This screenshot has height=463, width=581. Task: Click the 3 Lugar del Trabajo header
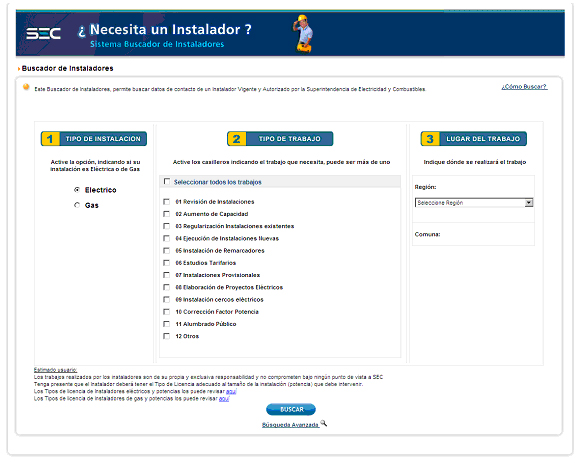[474, 139]
